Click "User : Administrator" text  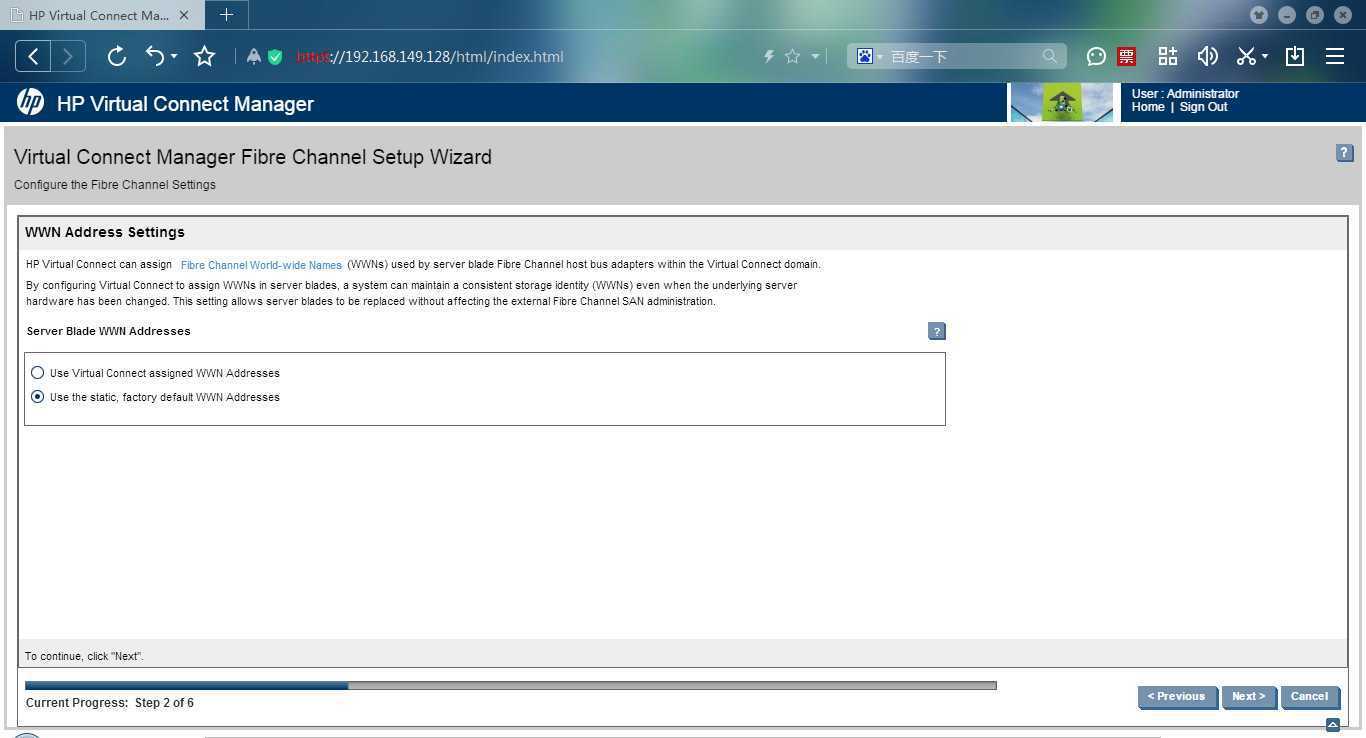click(x=1185, y=94)
